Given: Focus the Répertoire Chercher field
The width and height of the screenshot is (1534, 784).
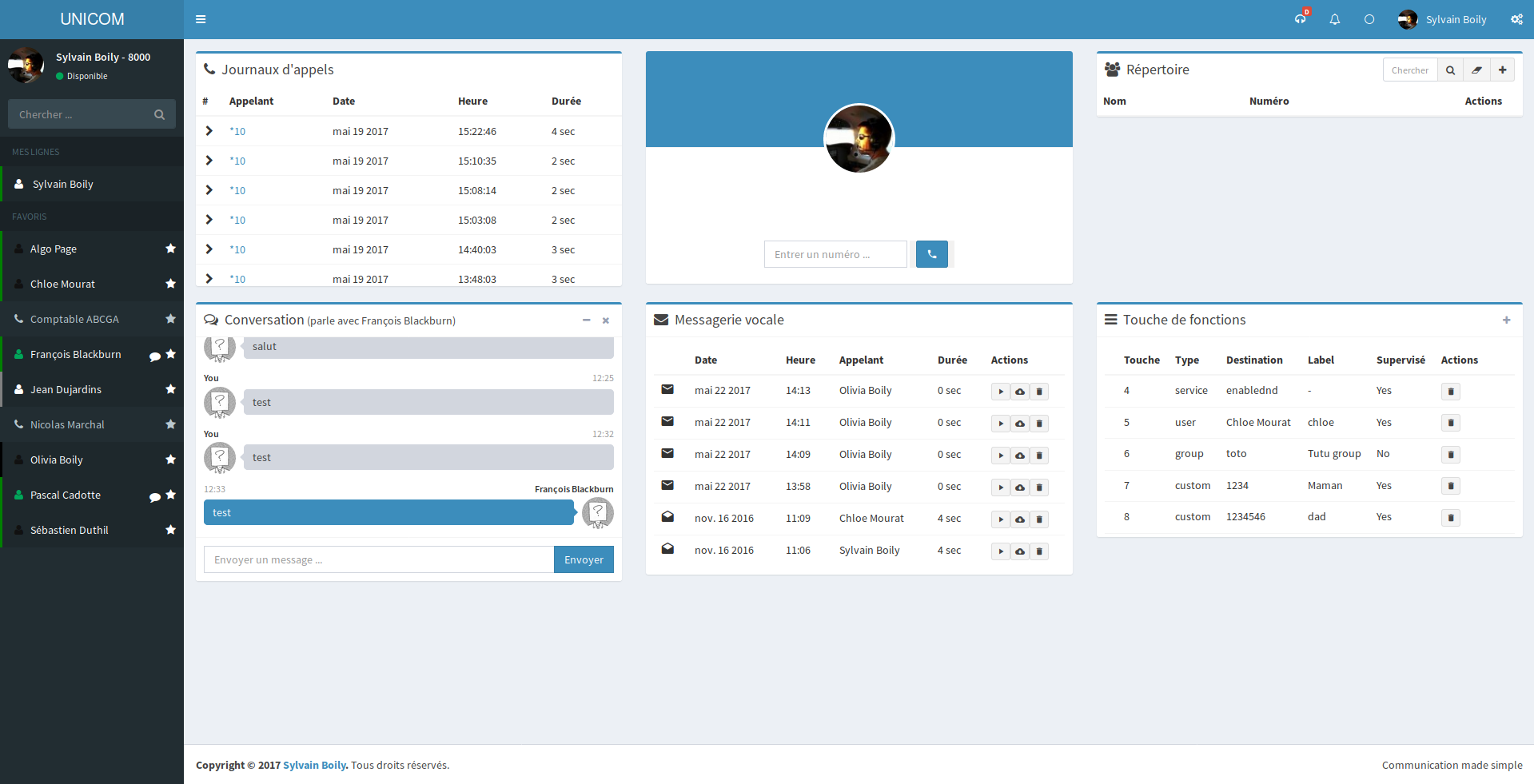Looking at the screenshot, I should tap(1410, 70).
